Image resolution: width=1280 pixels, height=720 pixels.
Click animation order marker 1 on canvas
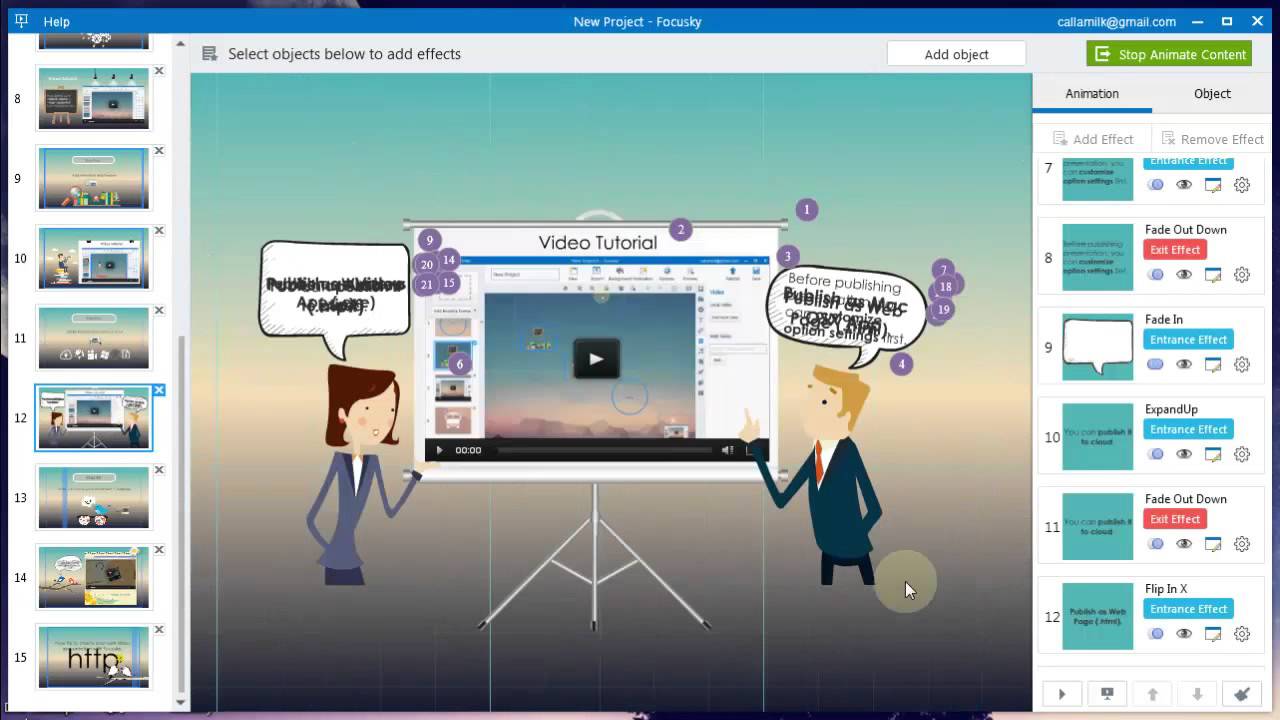pos(806,209)
